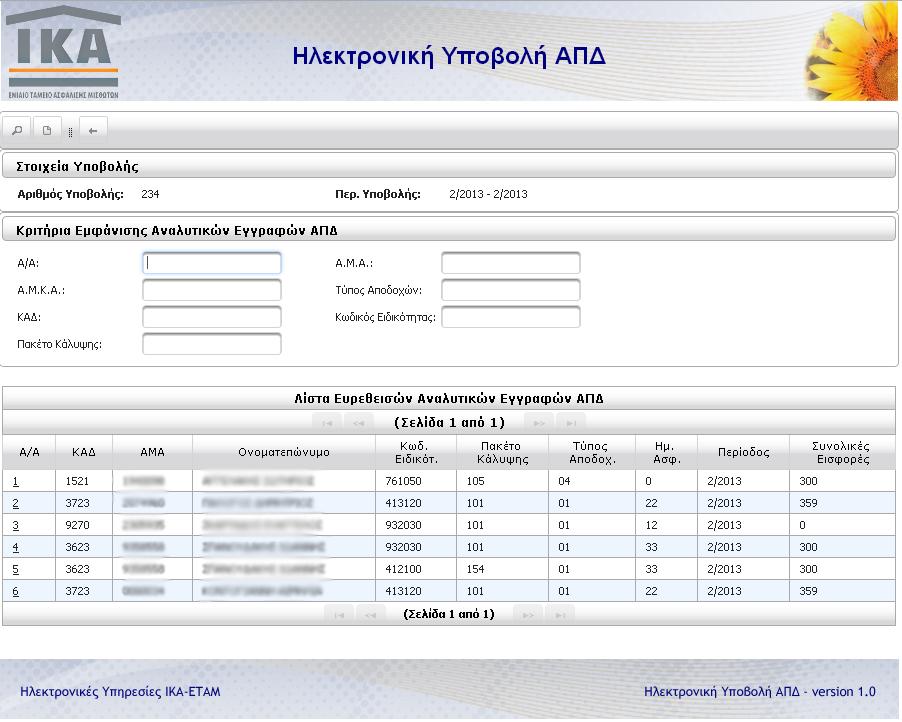Image resolution: width=902 pixels, height=722 pixels.
Task: Click the ΚΑΔ column header
Action: click(84, 452)
